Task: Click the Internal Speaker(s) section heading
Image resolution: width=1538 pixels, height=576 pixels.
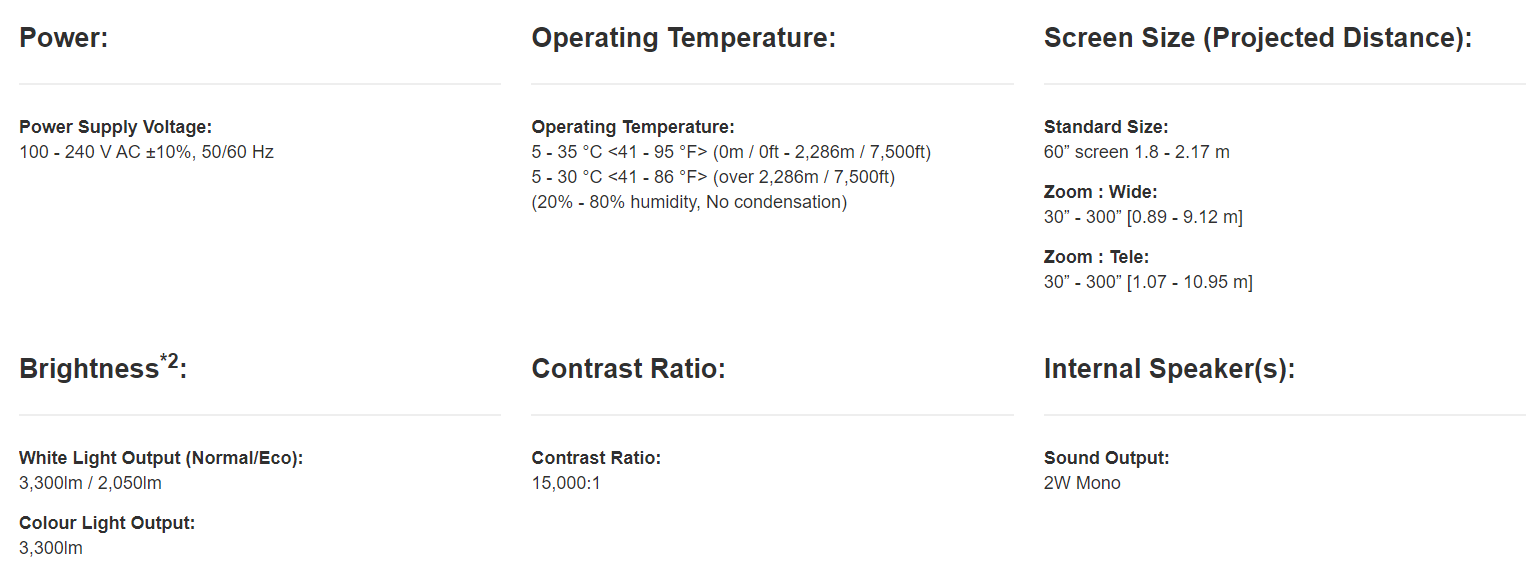Action: [1169, 369]
